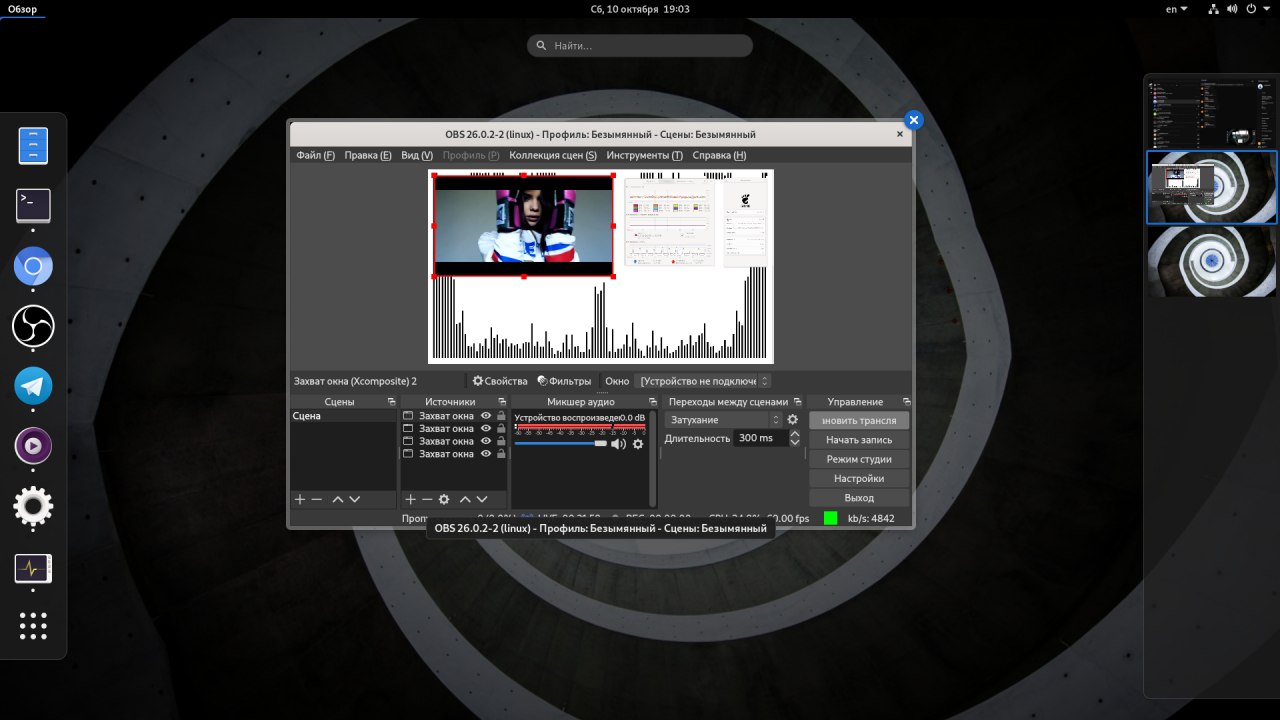Undock the Источники panel
This screenshot has height=720, width=1280.
tap(501, 402)
